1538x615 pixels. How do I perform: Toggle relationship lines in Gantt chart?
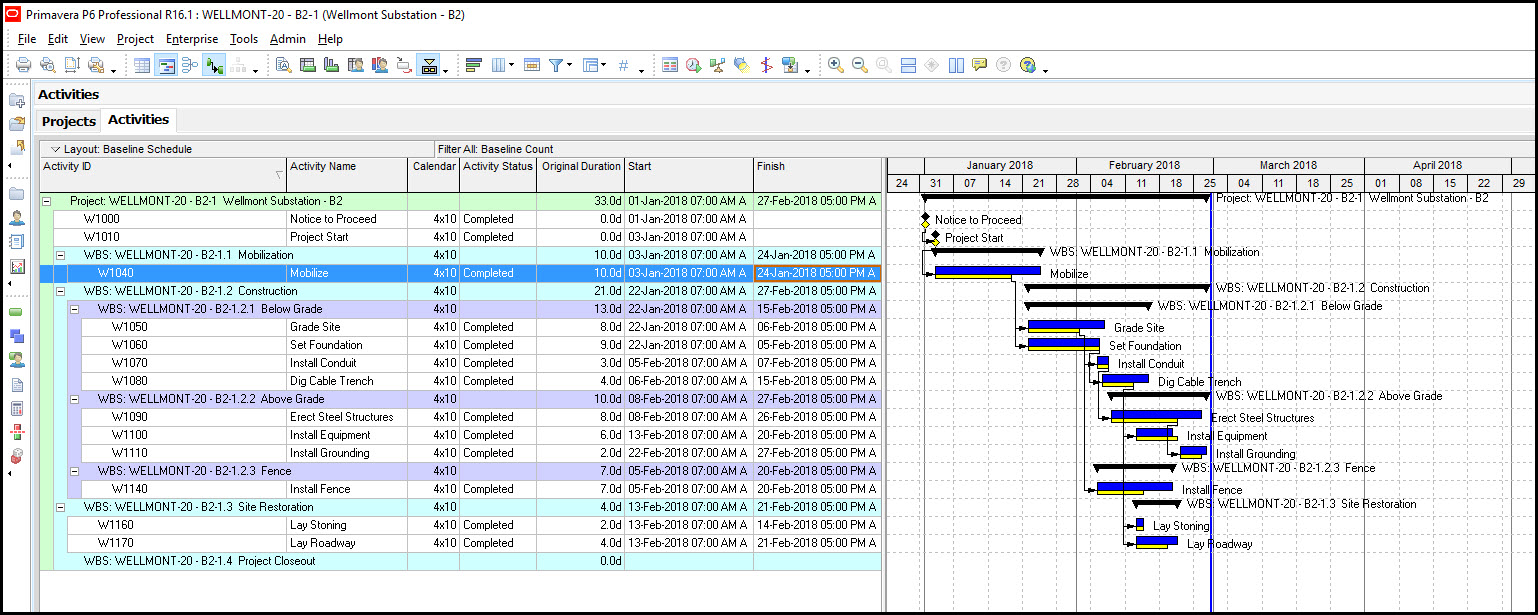click(x=214, y=65)
